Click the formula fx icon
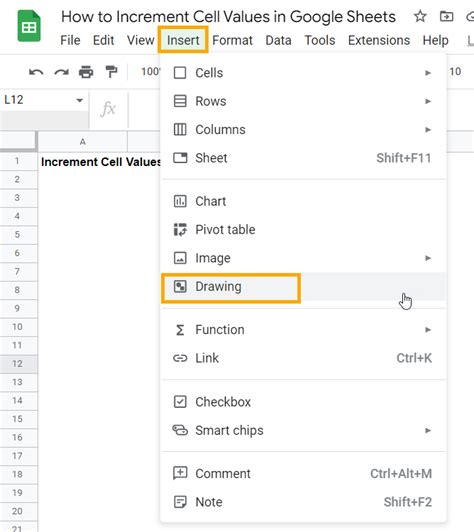Screen dimensions: 474x532 [x=108, y=109]
